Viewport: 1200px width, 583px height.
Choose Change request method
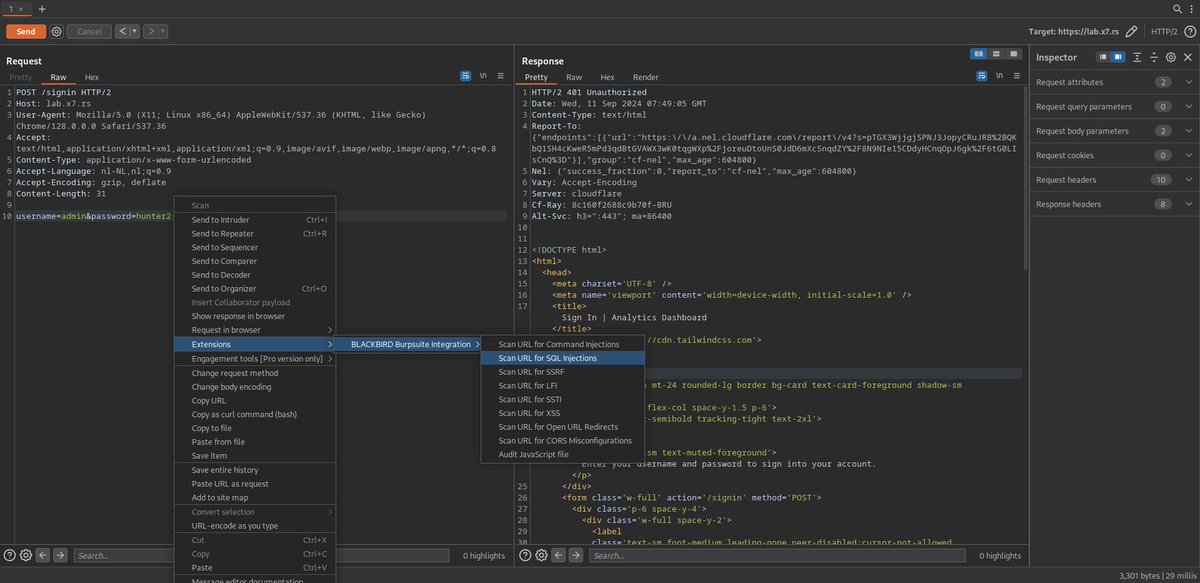pyautogui.click(x=255, y=373)
